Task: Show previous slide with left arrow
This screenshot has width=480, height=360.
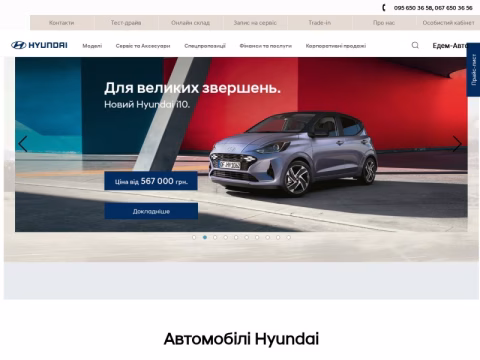Action: click(x=23, y=144)
